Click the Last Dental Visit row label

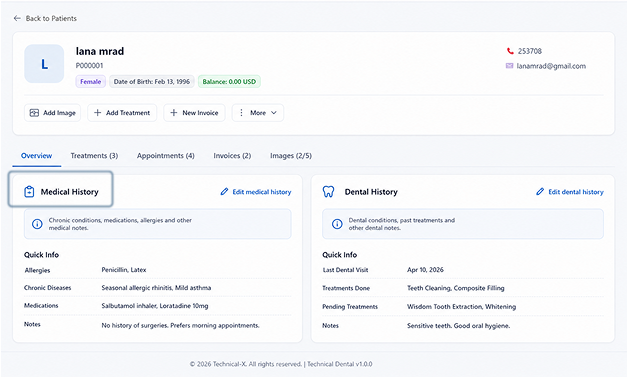click(345, 270)
